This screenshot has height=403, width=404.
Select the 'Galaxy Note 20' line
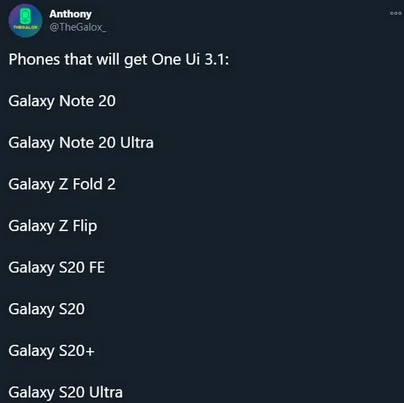coord(62,101)
